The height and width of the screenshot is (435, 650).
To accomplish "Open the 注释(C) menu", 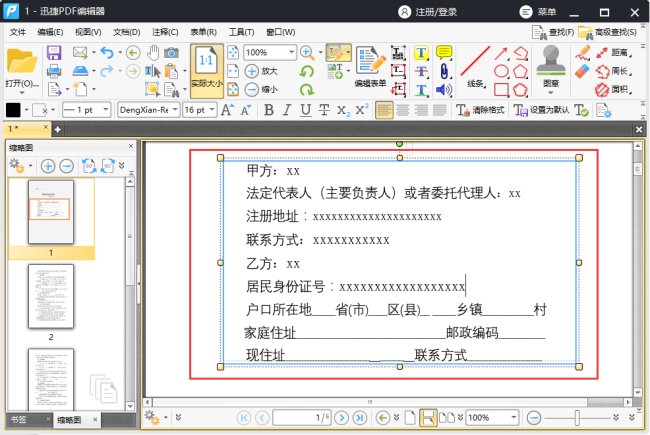I will [165, 32].
